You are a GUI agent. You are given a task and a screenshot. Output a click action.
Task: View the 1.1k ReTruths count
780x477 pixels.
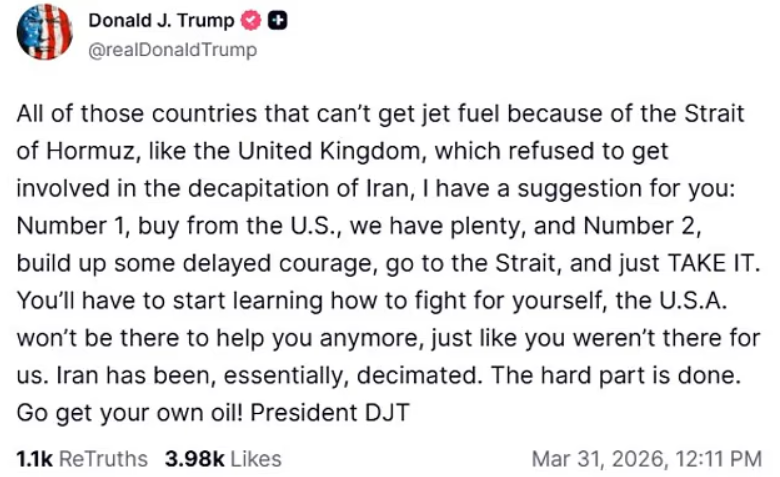click(35, 459)
